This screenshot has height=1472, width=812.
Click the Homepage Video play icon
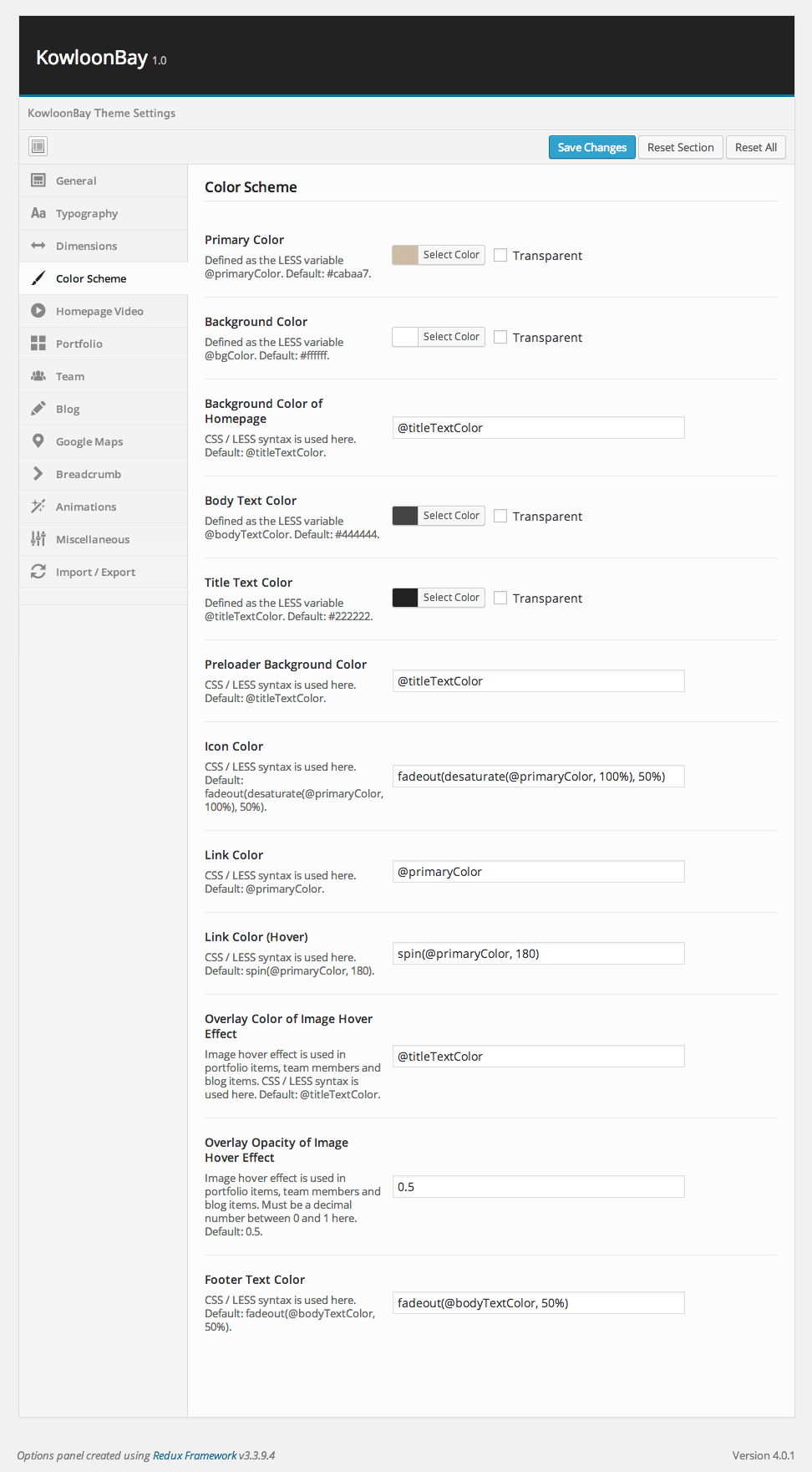click(x=38, y=311)
